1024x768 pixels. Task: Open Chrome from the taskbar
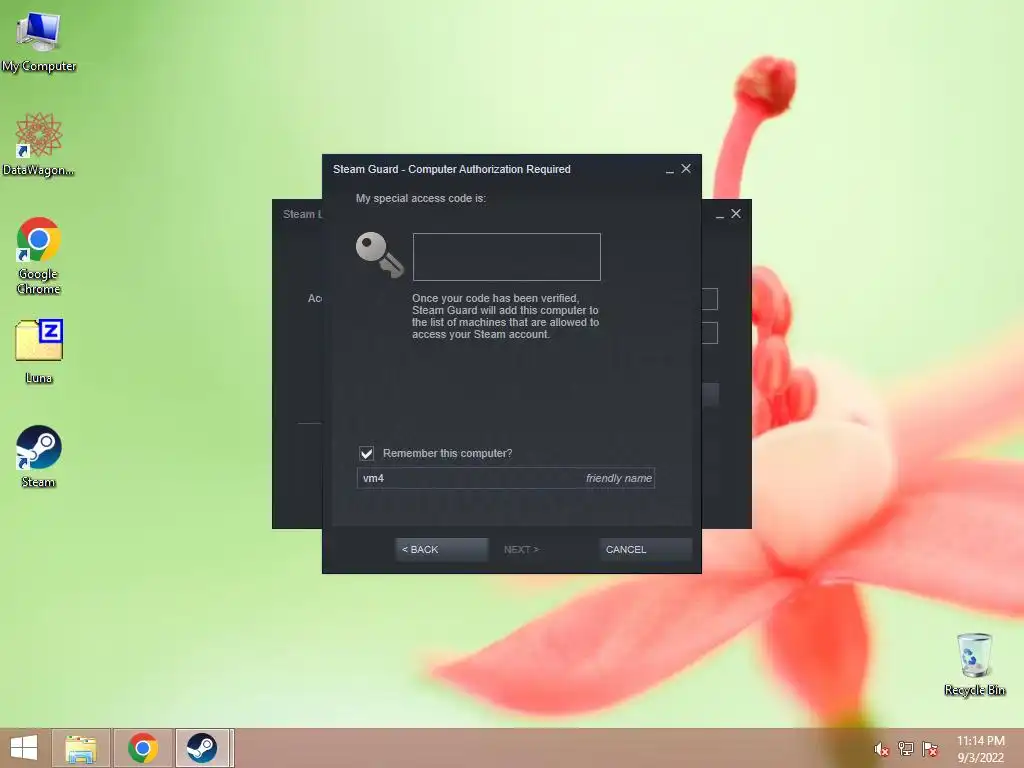pos(143,748)
